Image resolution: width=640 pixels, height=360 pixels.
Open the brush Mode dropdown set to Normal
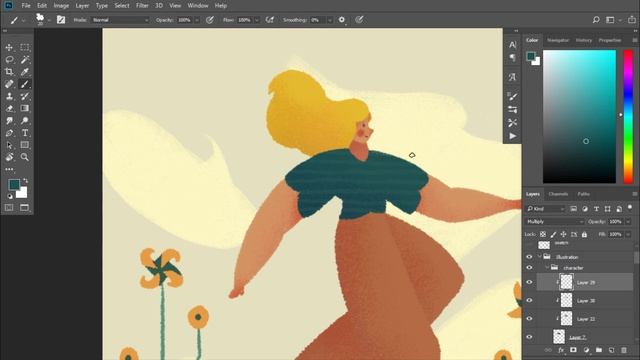pyautogui.click(x=120, y=20)
